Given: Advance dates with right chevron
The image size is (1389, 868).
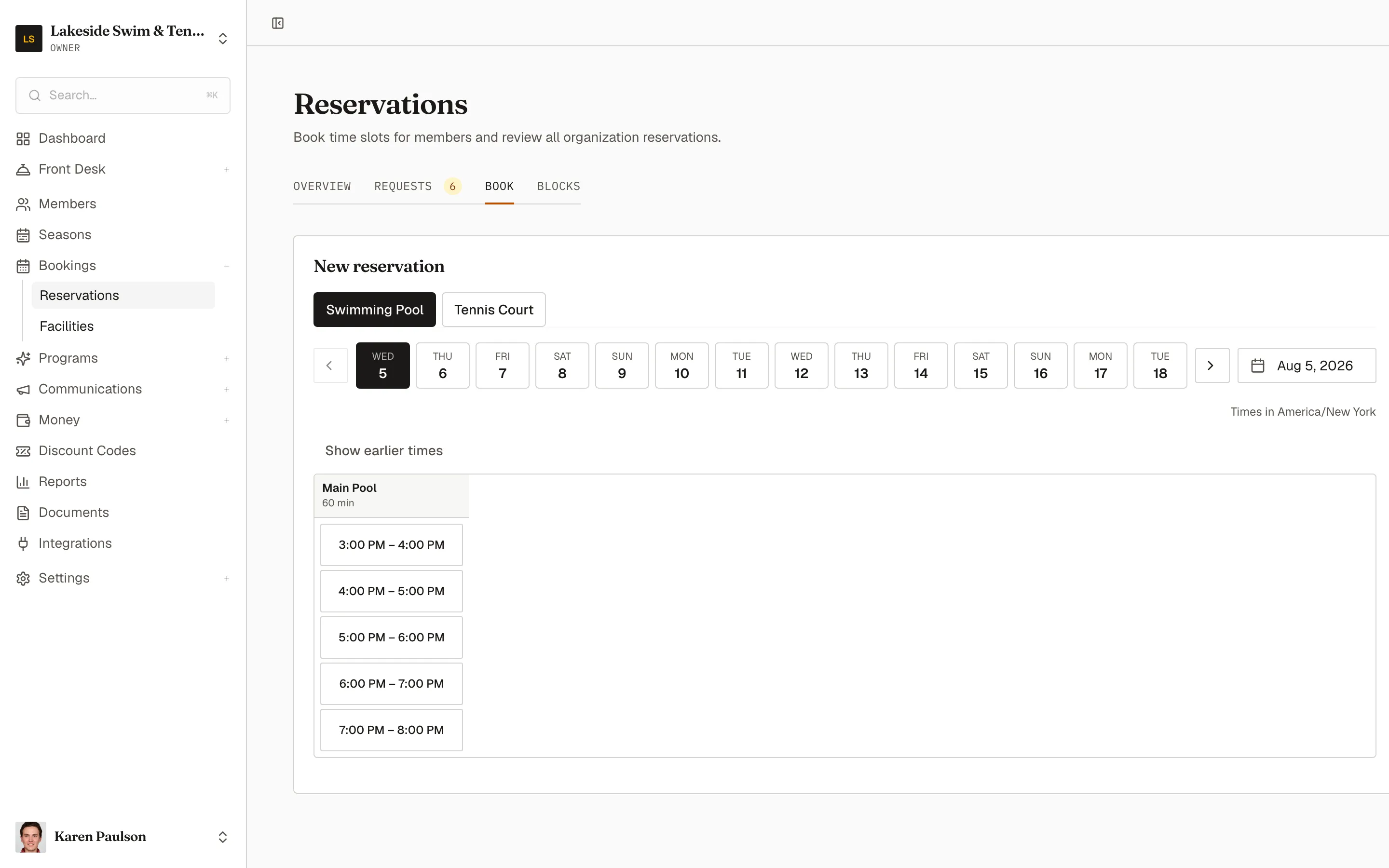Looking at the screenshot, I should pos(1212,366).
